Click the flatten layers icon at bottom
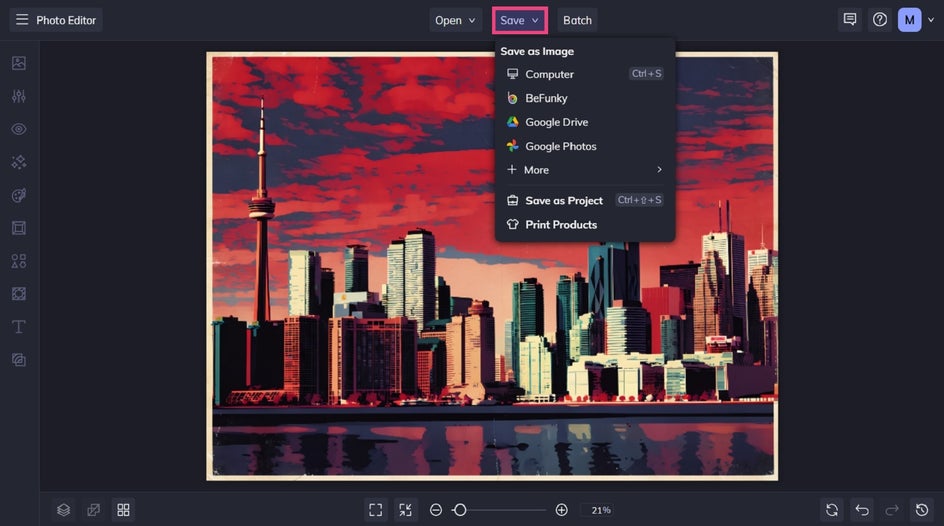This screenshot has height=526, width=944. tap(93, 510)
